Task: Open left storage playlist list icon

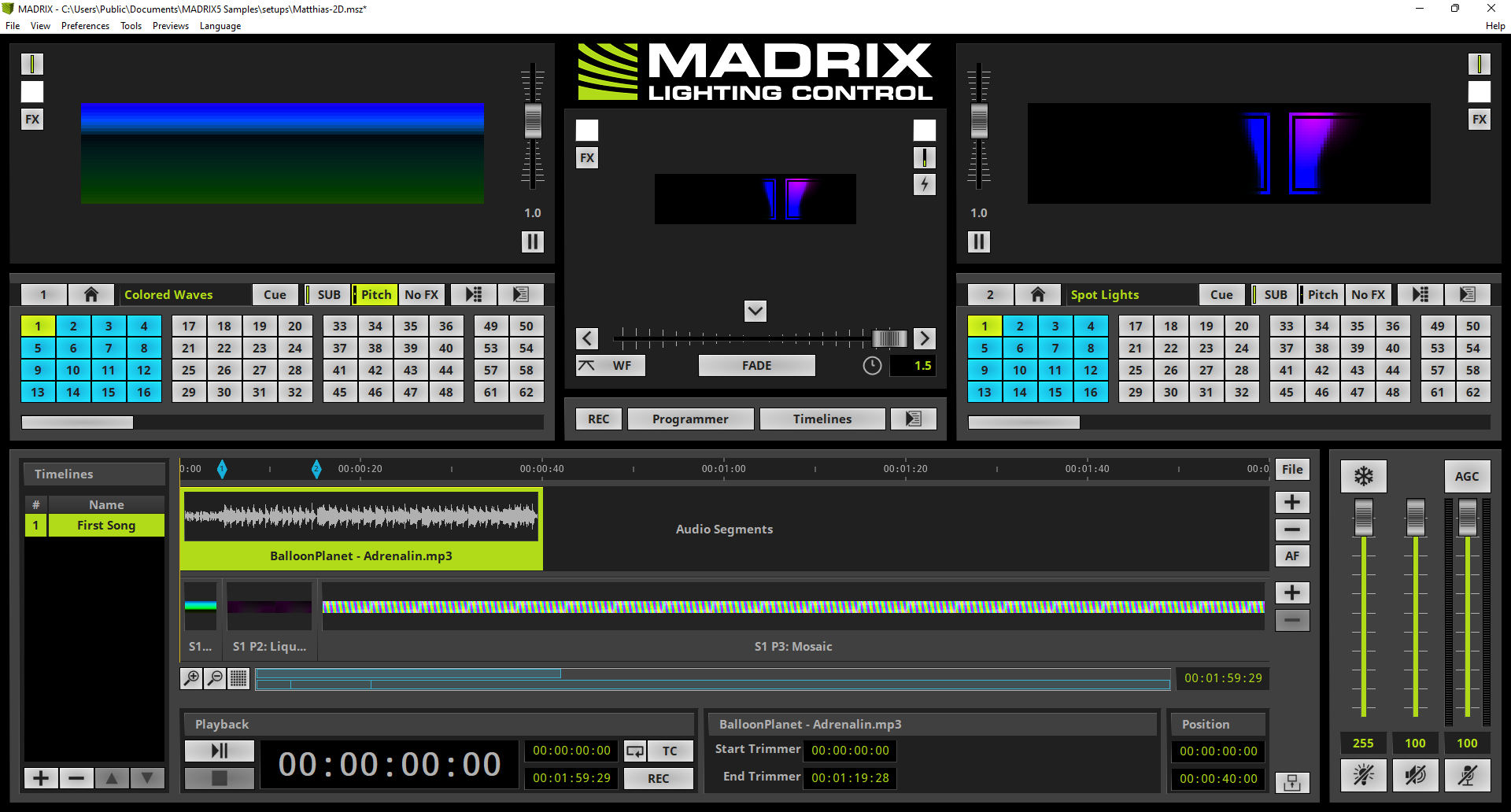Action: click(x=521, y=295)
